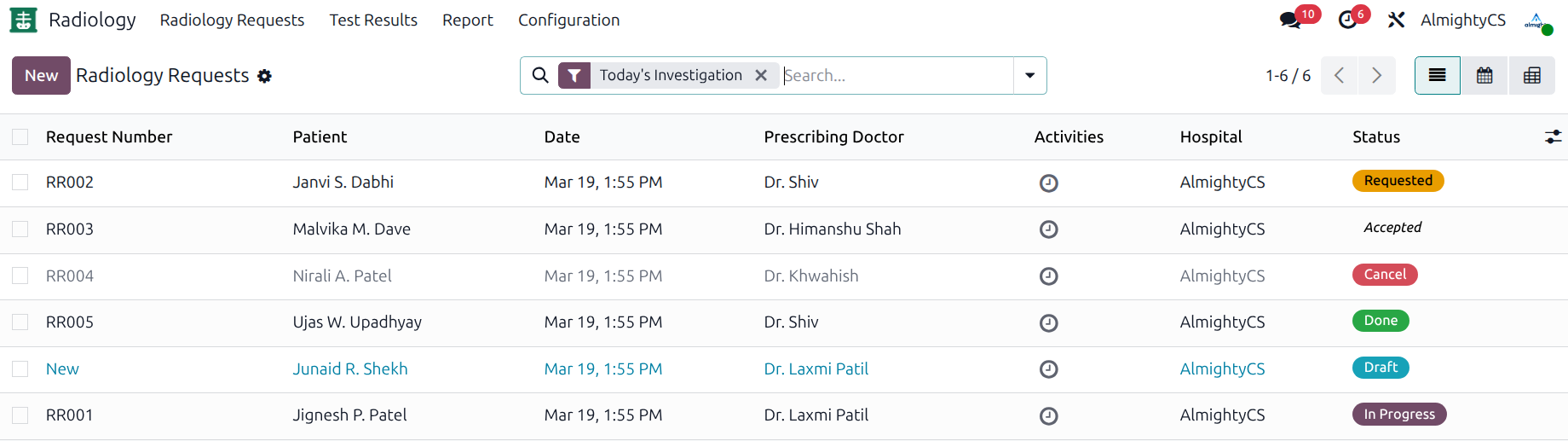Open patient Malvika M. Dave's request
1568x441 pixels.
click(352, 229)
